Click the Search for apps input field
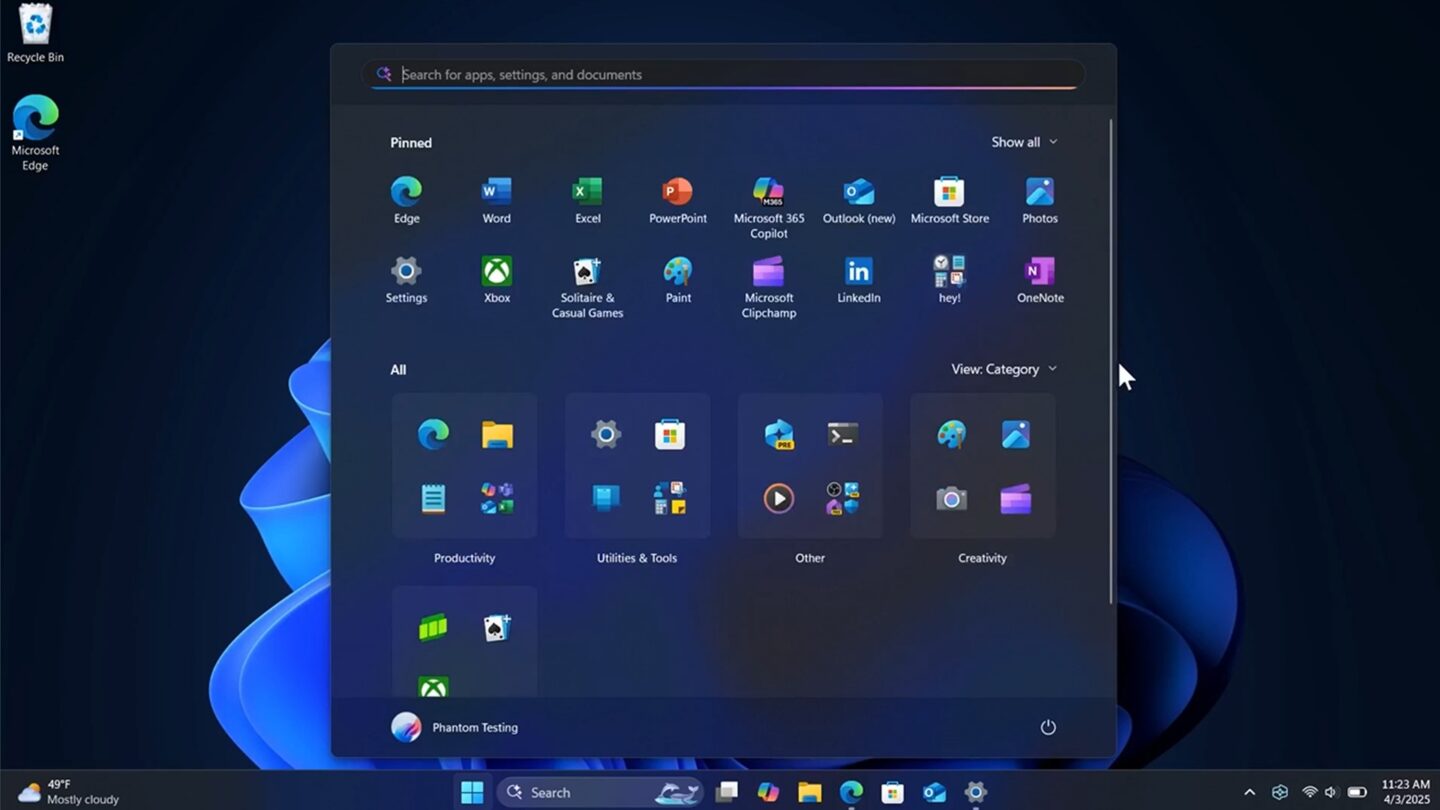Screen dimensions: 1440x810 click(x=722, y=74)
